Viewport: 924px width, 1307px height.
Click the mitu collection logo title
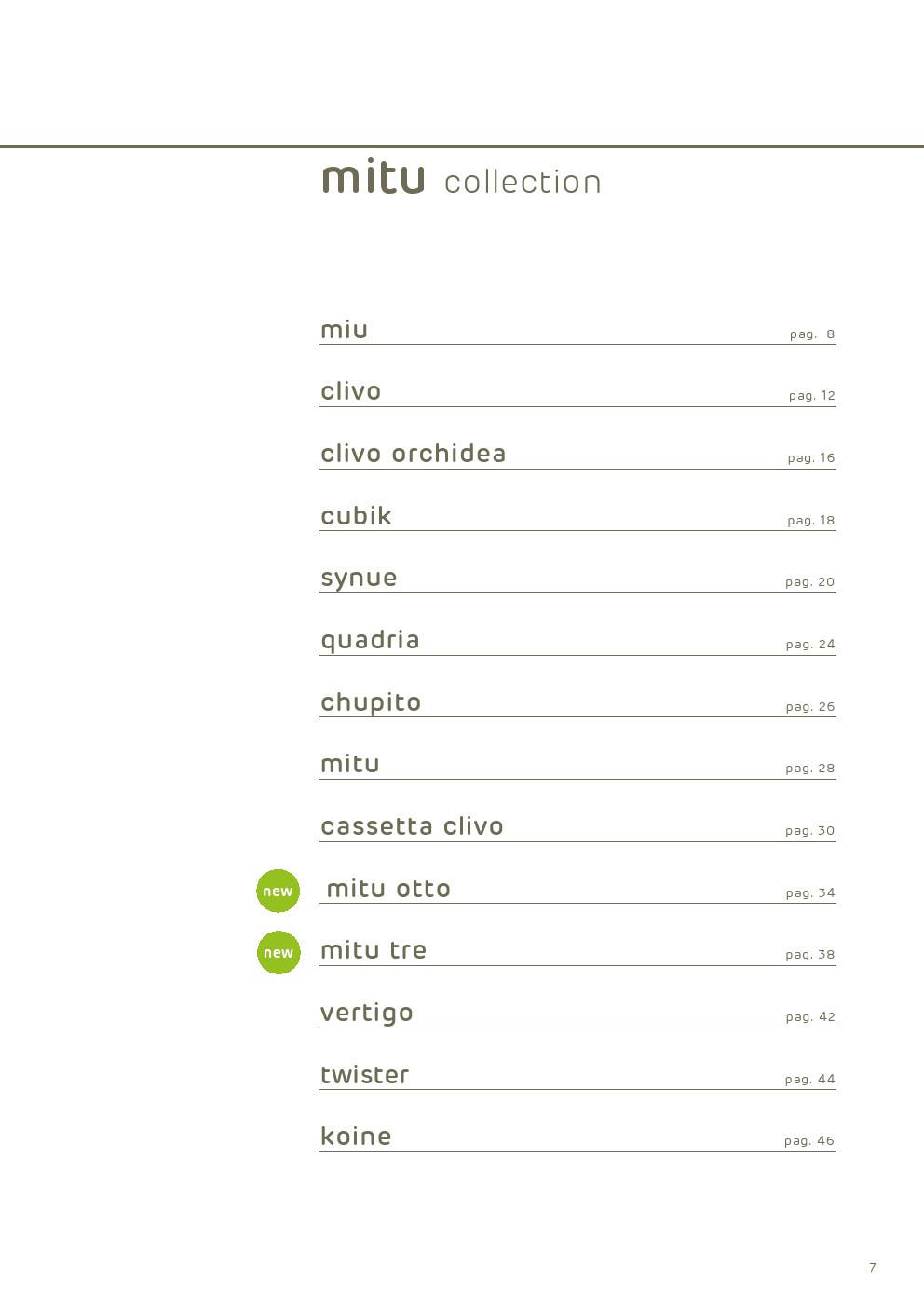click(462, 177)
